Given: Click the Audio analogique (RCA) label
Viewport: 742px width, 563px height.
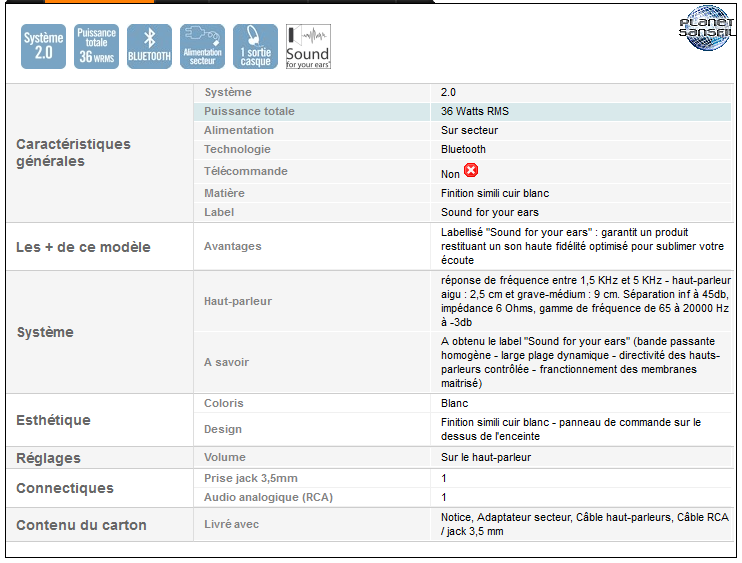Looking at the screenshot, I should (x=268, y=497).
